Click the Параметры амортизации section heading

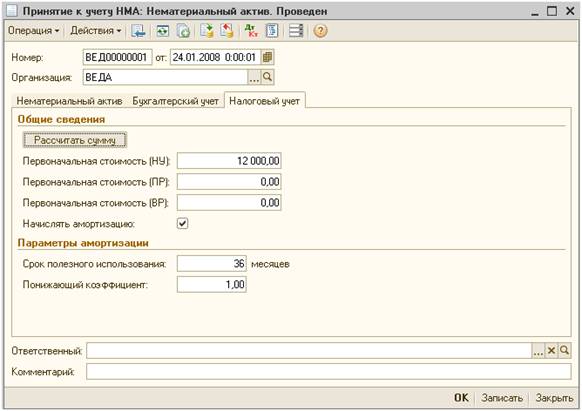[83, 243]
